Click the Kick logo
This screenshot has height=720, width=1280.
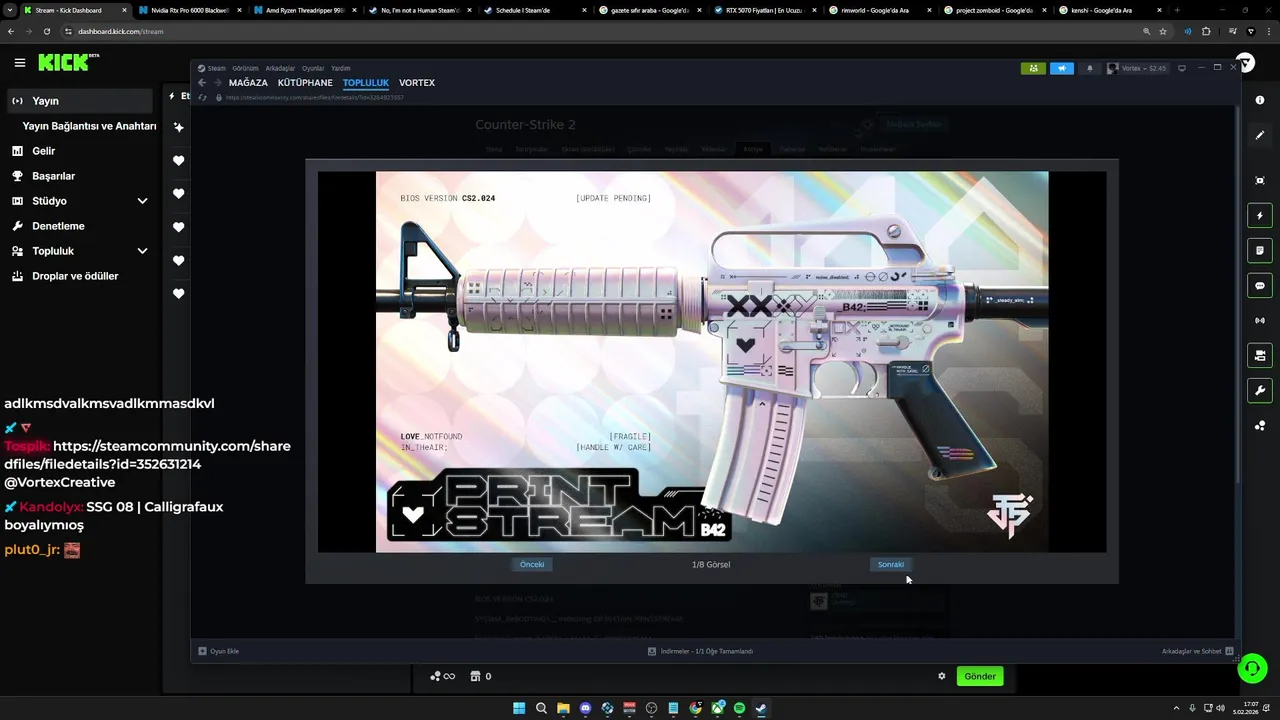(x=68, y=62)
